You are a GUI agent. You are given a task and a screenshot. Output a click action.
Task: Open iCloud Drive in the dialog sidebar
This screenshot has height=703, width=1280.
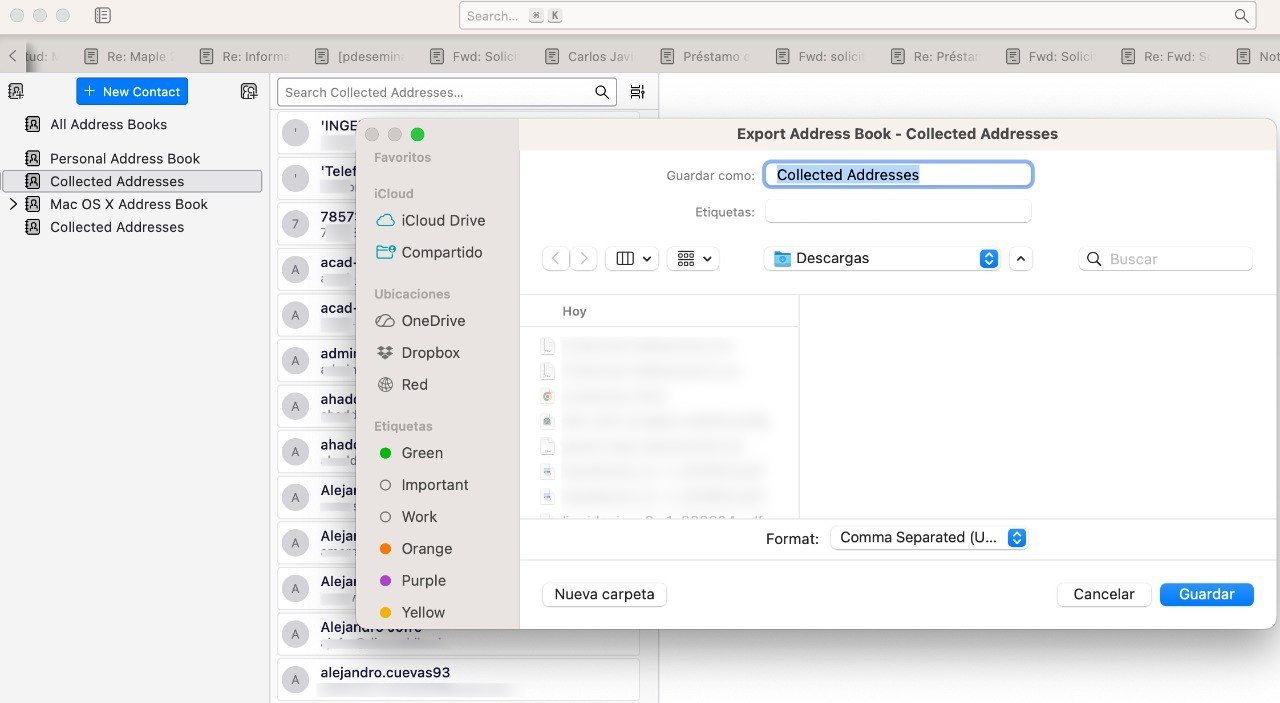click(x=430, y=220)
